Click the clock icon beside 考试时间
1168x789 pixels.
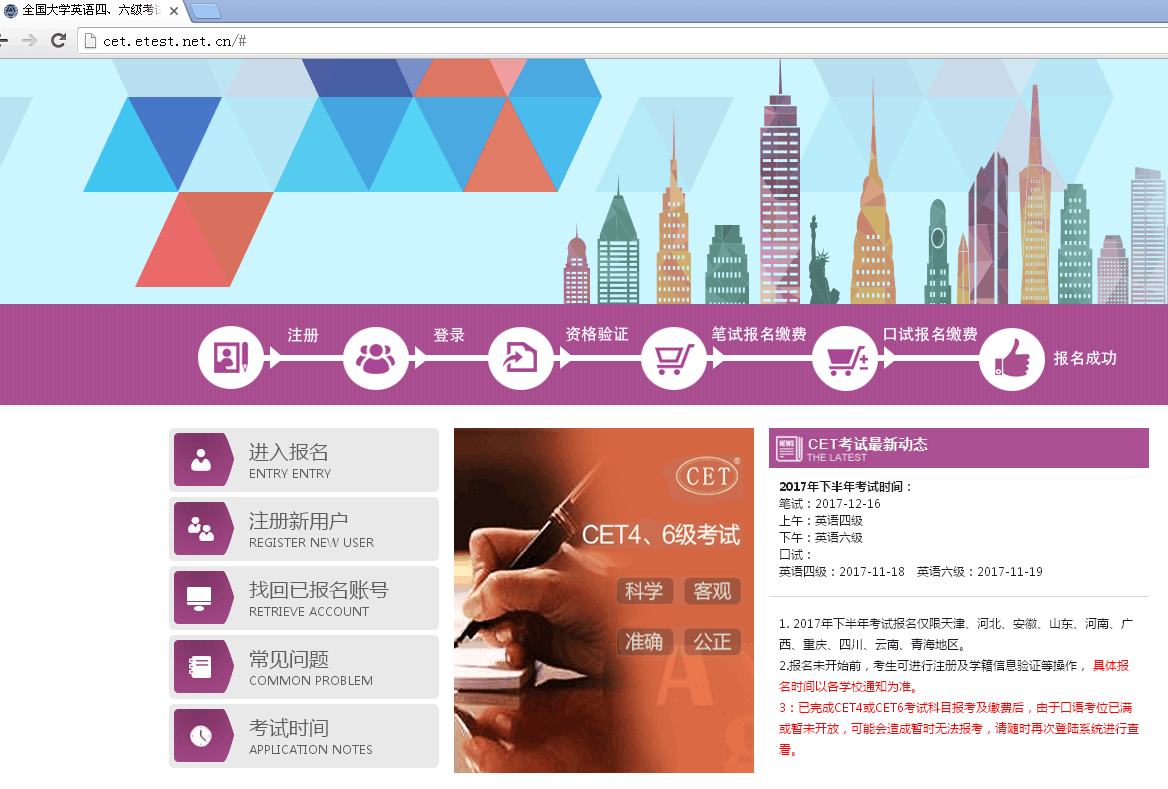200,736
